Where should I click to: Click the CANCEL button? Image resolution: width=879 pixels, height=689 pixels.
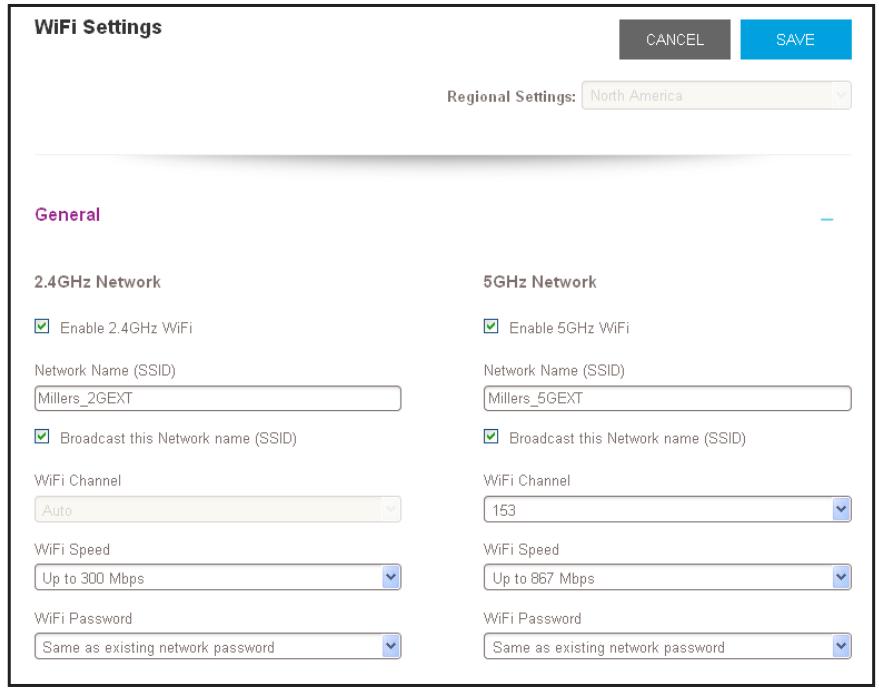coord(674,39)
